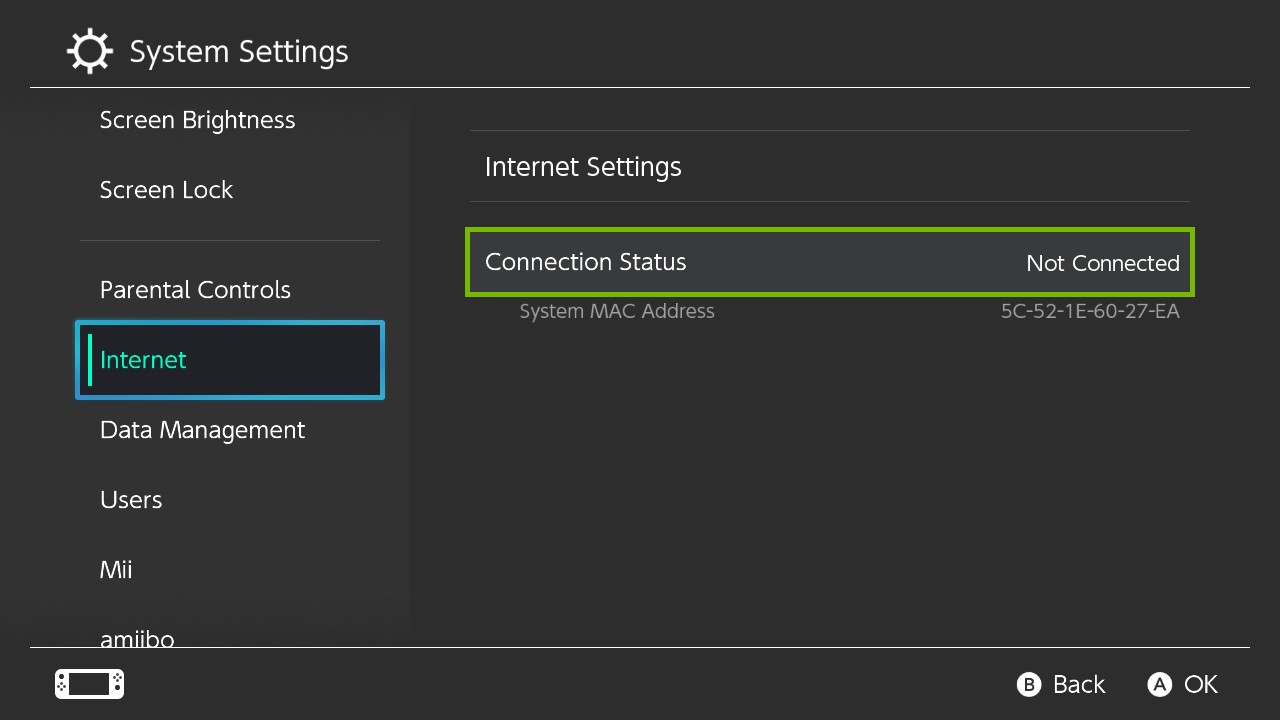The image size is (1280, 720).
Task: View the System MAC Address entry
Action: (x=617, y=311)
